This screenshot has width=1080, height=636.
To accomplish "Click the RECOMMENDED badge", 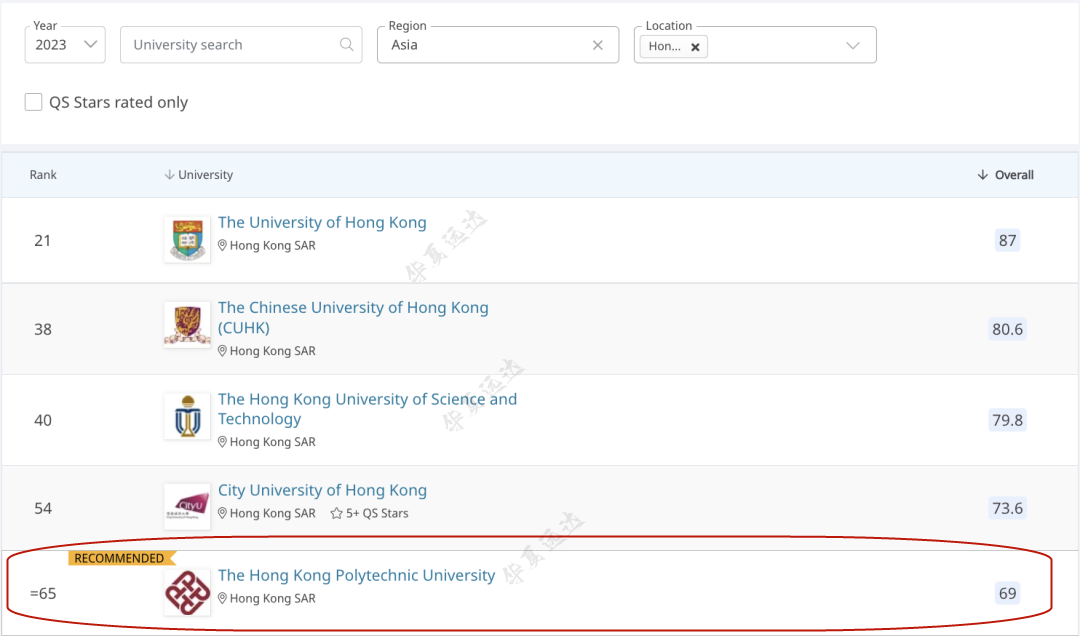I will [x=121, y=558].
